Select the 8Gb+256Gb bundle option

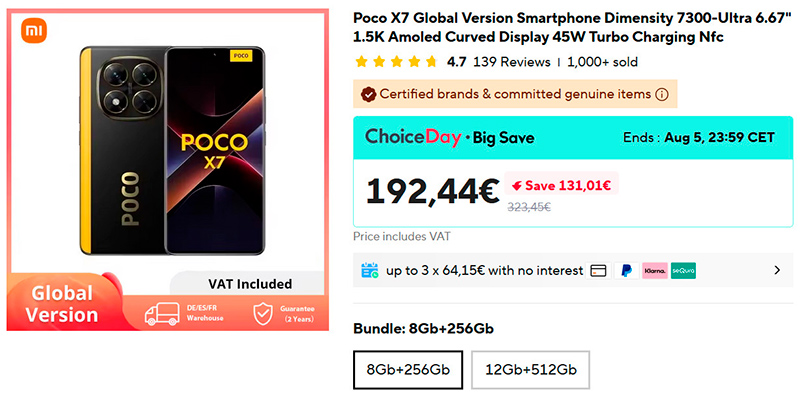tap(408, 370)
